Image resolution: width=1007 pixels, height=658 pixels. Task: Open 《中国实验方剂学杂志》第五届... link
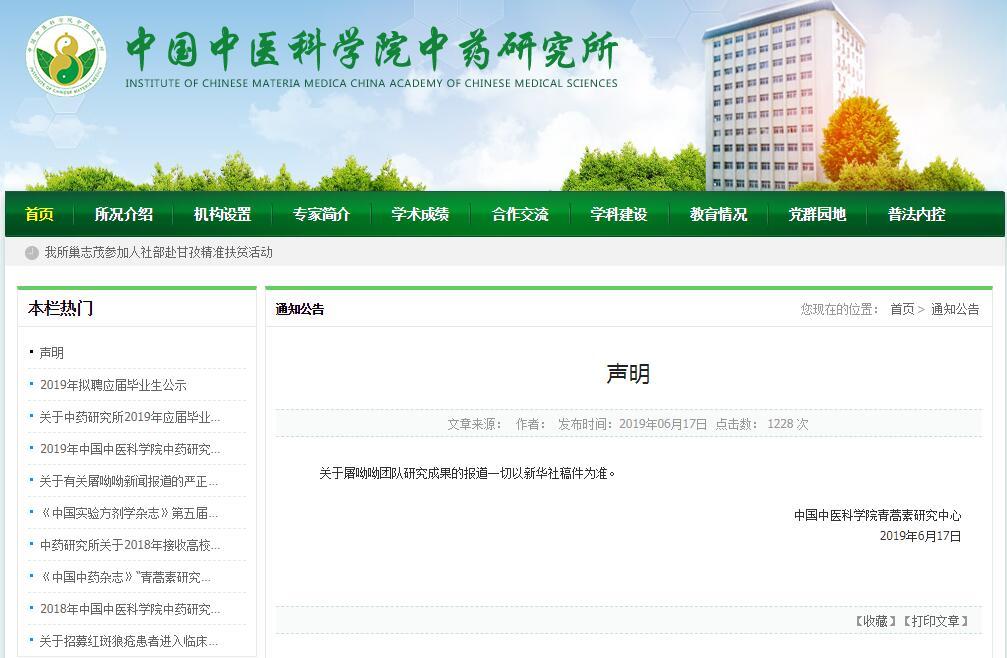pos(128,514)
